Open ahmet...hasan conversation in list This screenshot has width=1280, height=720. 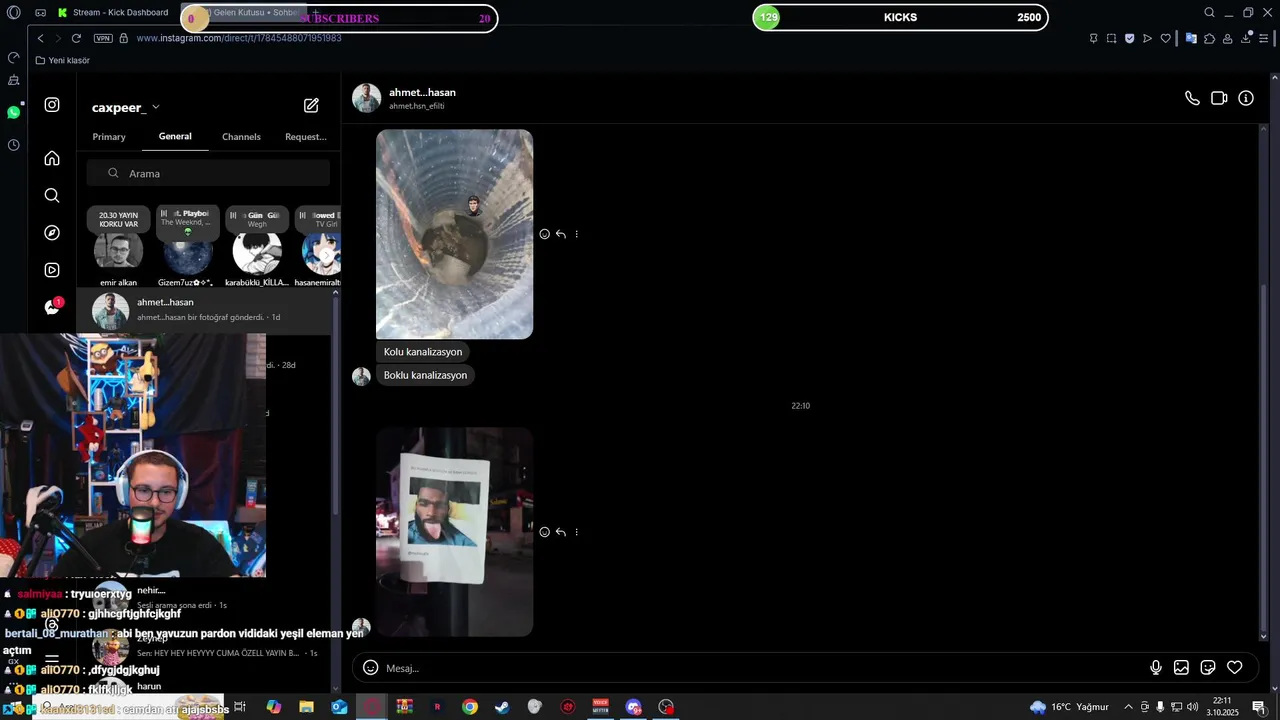[x=204, y=310]
